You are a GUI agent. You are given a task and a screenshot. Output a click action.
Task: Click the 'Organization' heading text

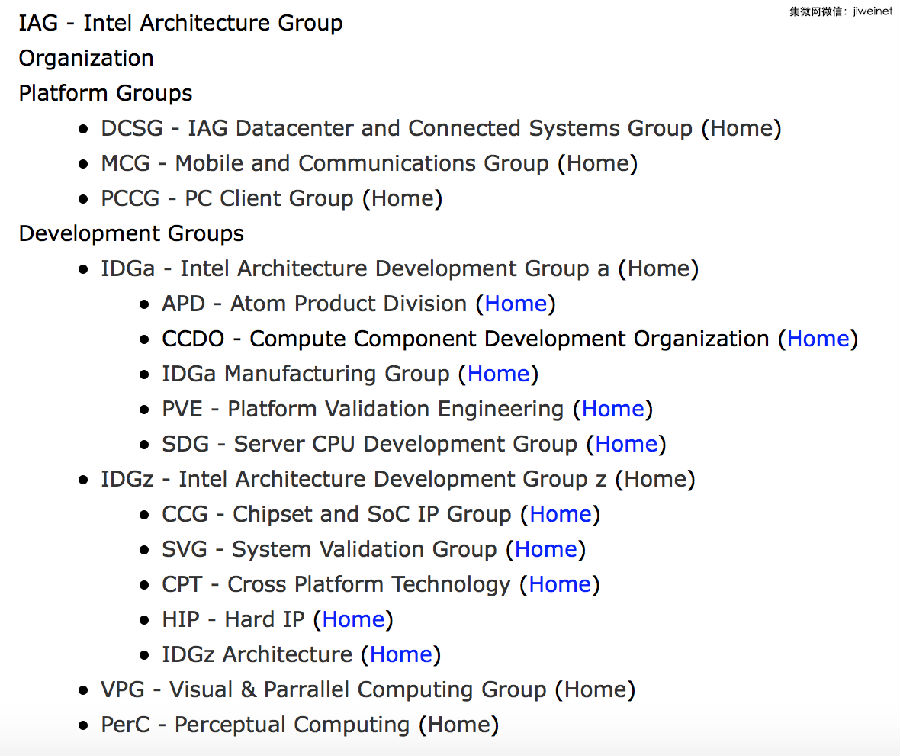click(x=86, y=58)
